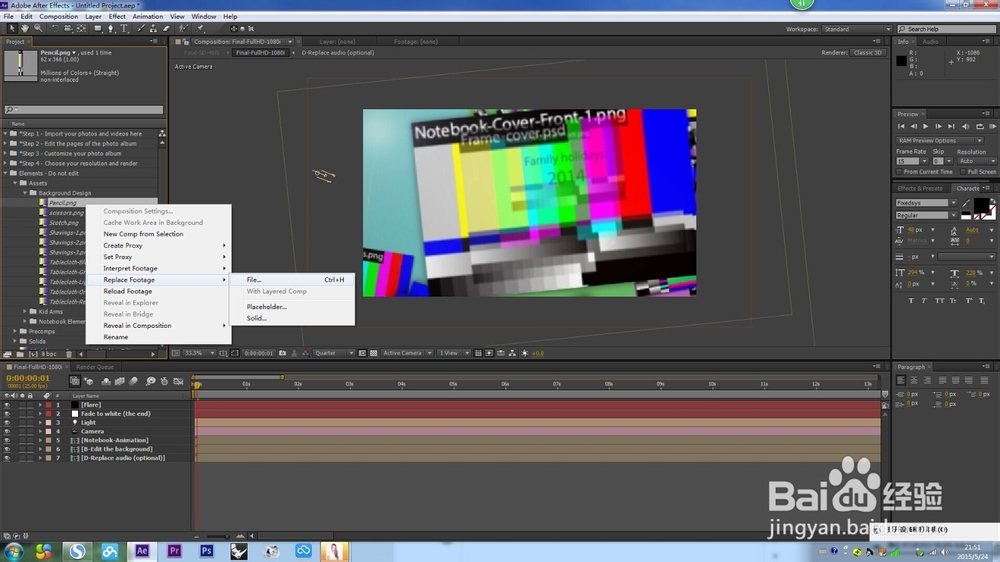Choose Solid... in the submenu
Image resolution: width=1000 pixels, height=562 pixels.
pyautogui.click(x=292, y=318)
